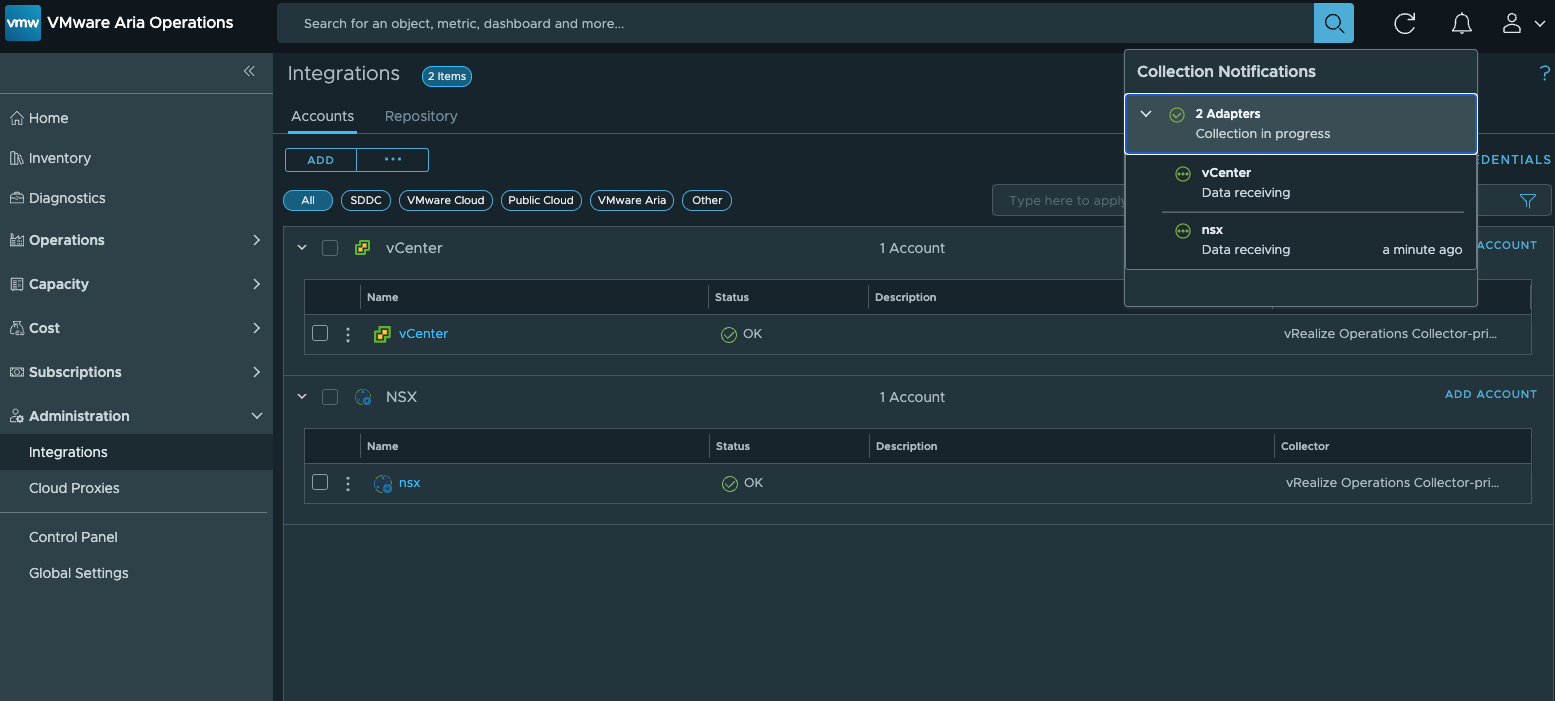Click the VMware logo icon
The image size is (1555, 701).
(x=23, y=22)
